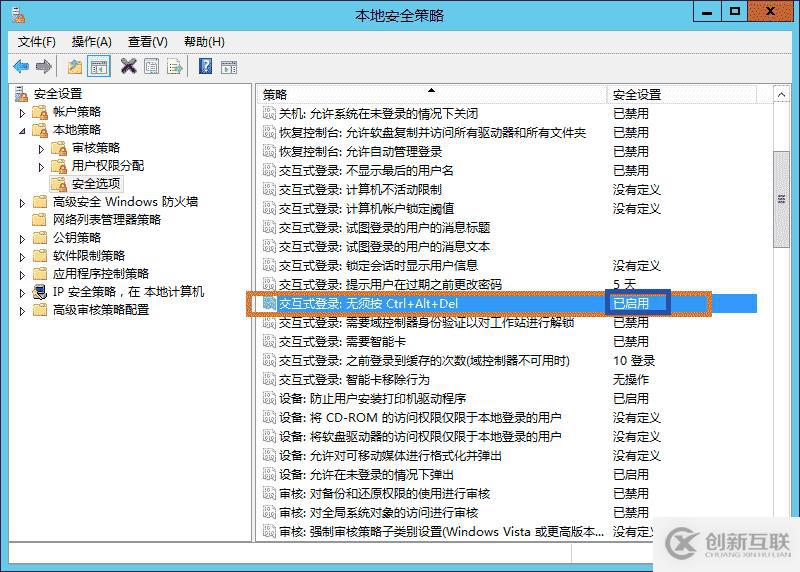This screenshot has width=800, height=572.
Task: Click the Help question mark icon
Action: tap(206, 66)
